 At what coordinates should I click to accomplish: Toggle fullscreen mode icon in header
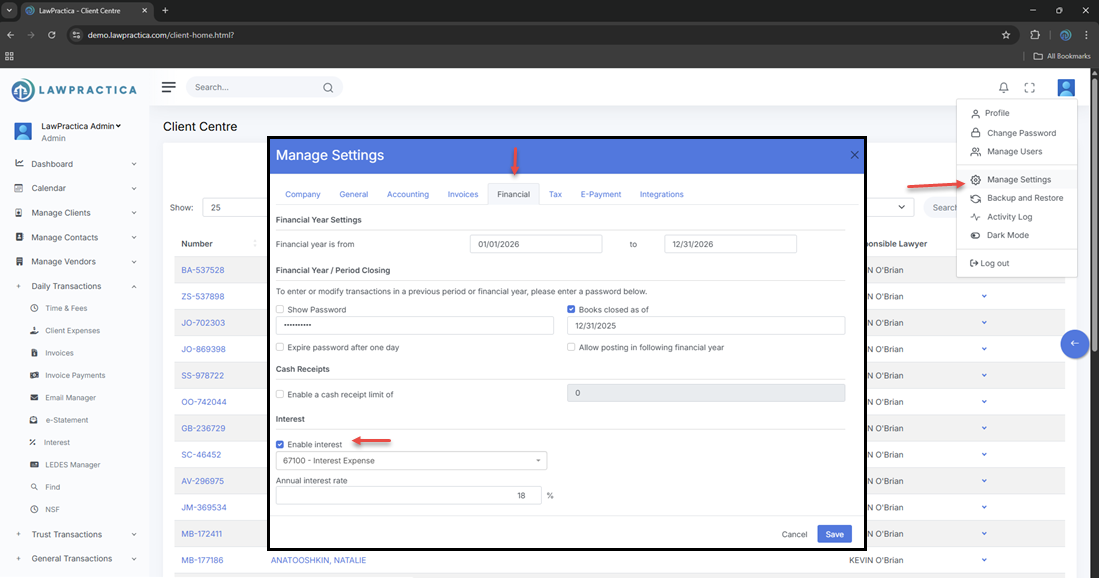pos(1029,88)
